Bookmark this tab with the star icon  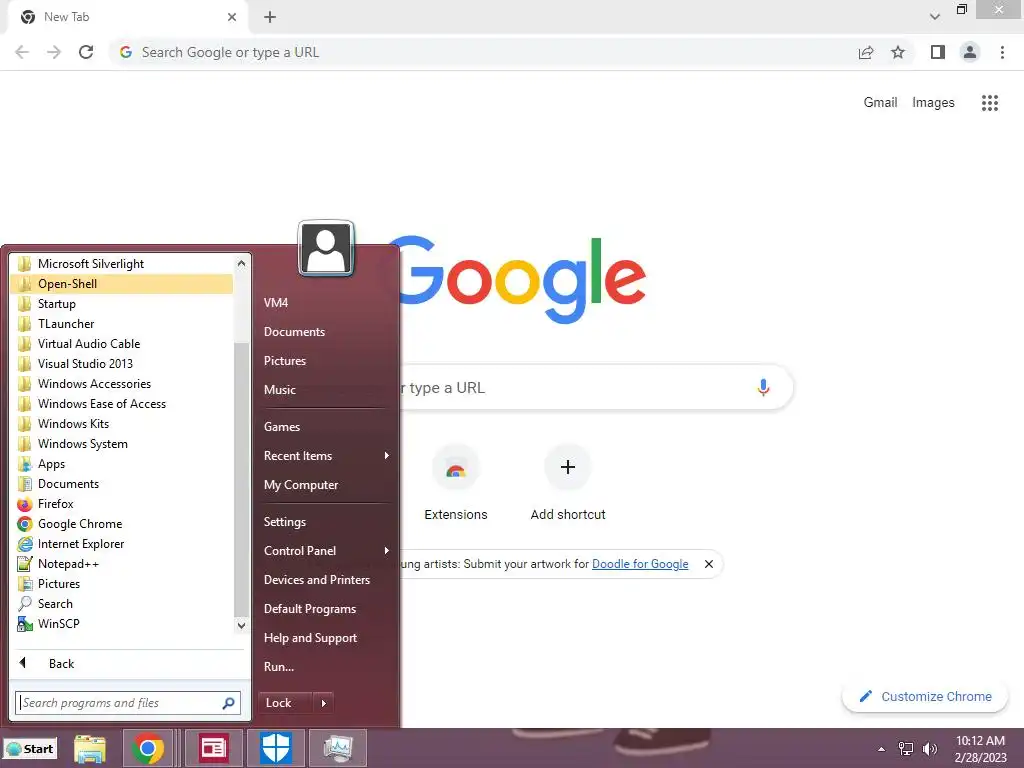tap(898, 52)
